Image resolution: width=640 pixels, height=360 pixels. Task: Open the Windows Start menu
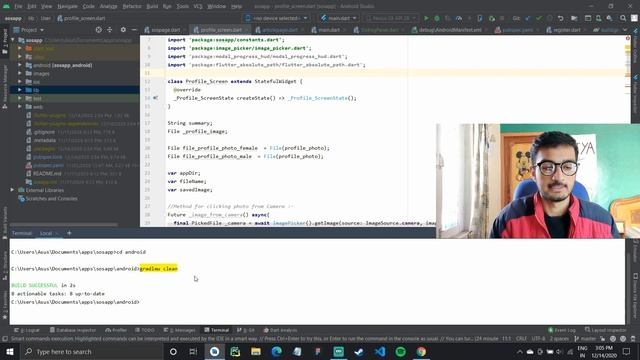click(10, 351)
